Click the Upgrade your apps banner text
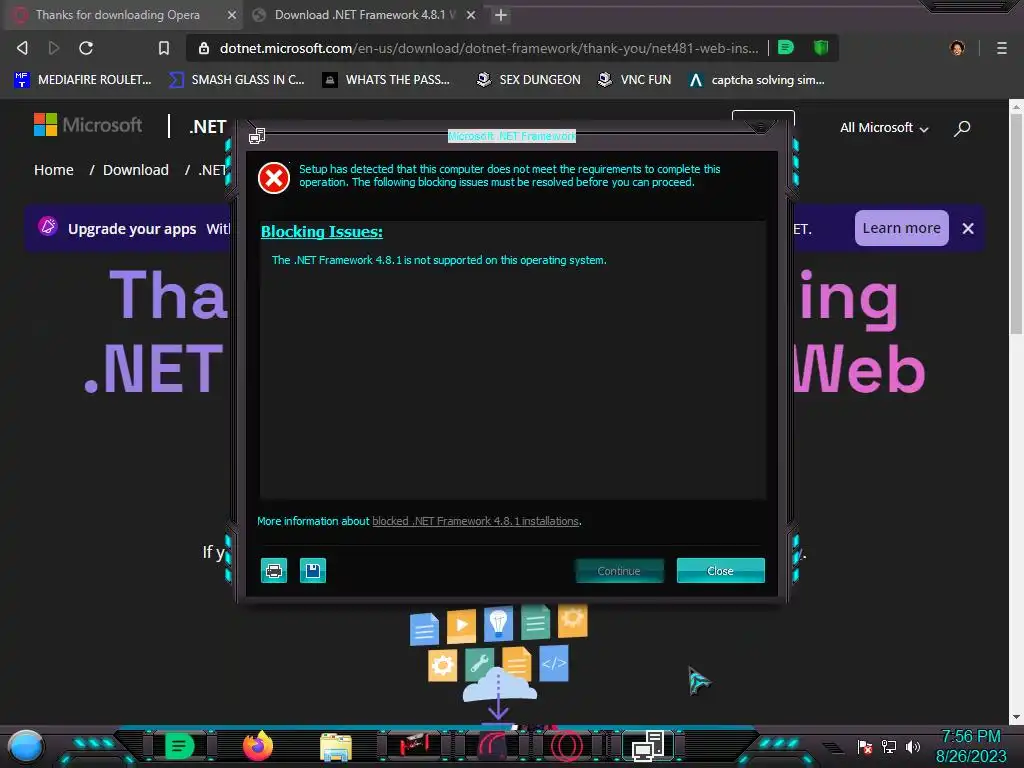 132,229
